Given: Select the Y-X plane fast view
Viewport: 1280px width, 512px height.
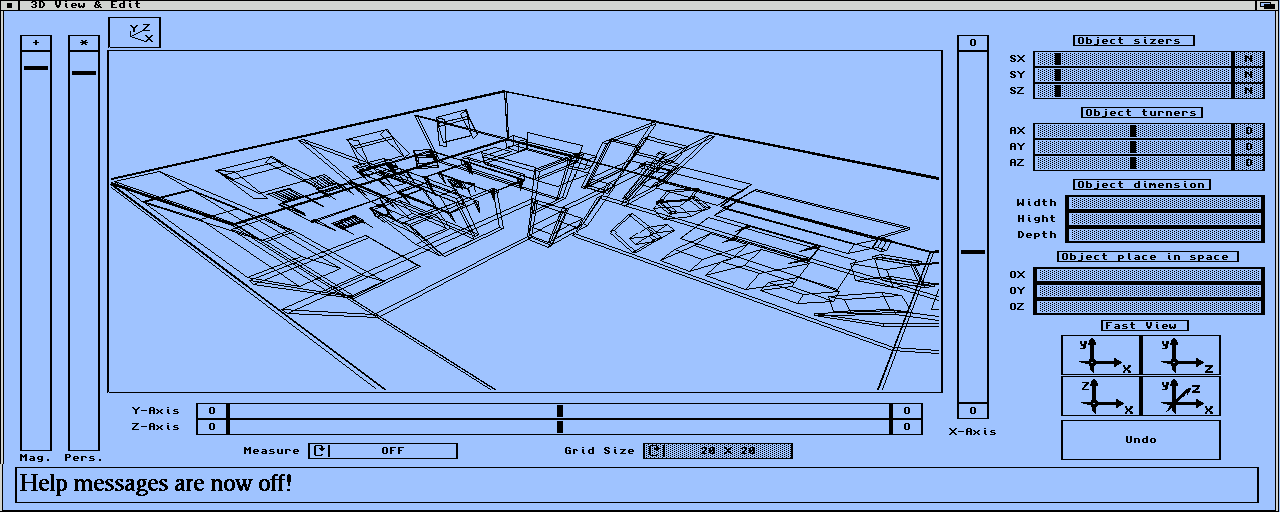Looking at the screenshot, I should [1100, 355].
